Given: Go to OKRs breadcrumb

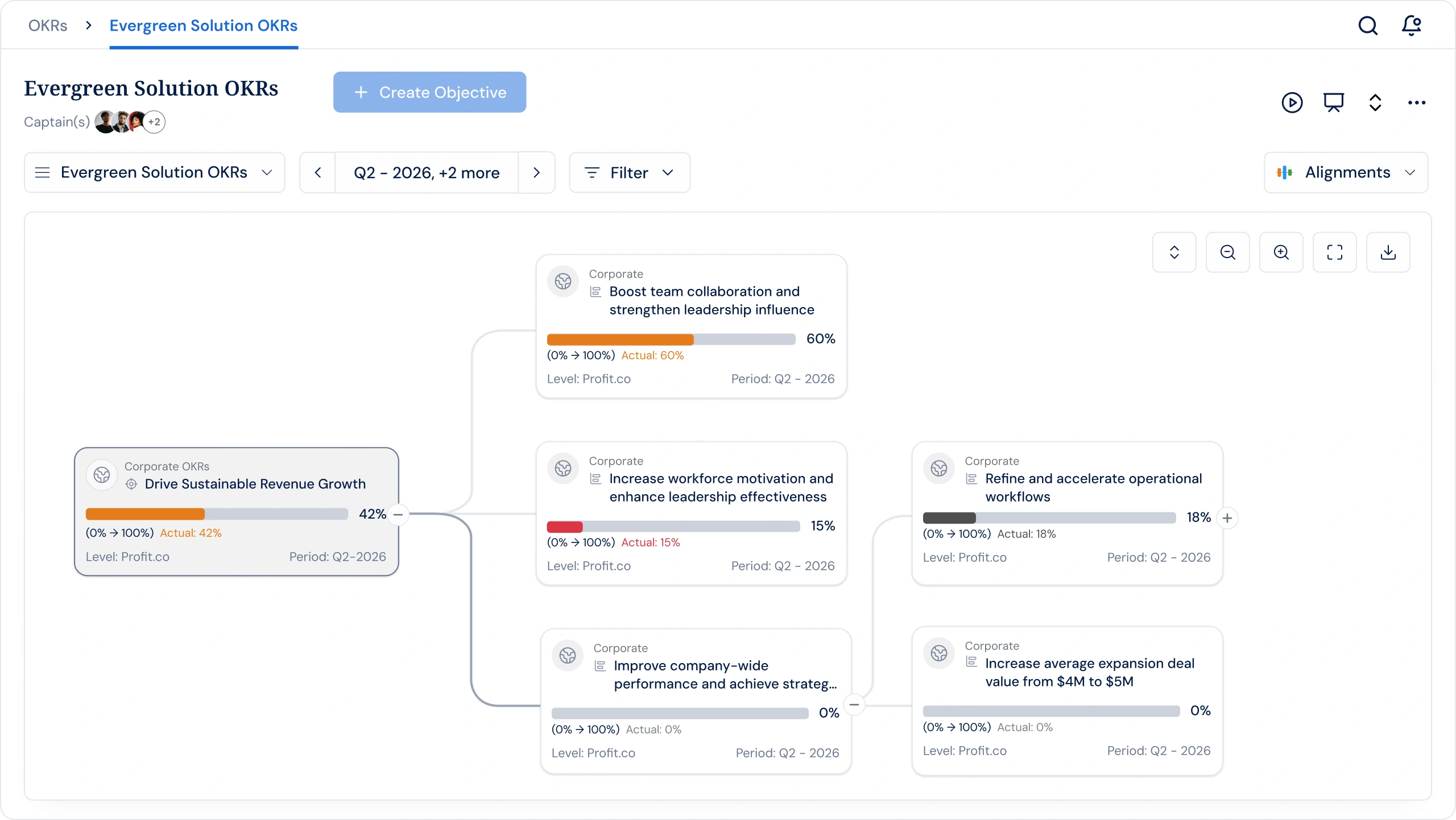Looking at the screenshot, I should pos(48,26).
